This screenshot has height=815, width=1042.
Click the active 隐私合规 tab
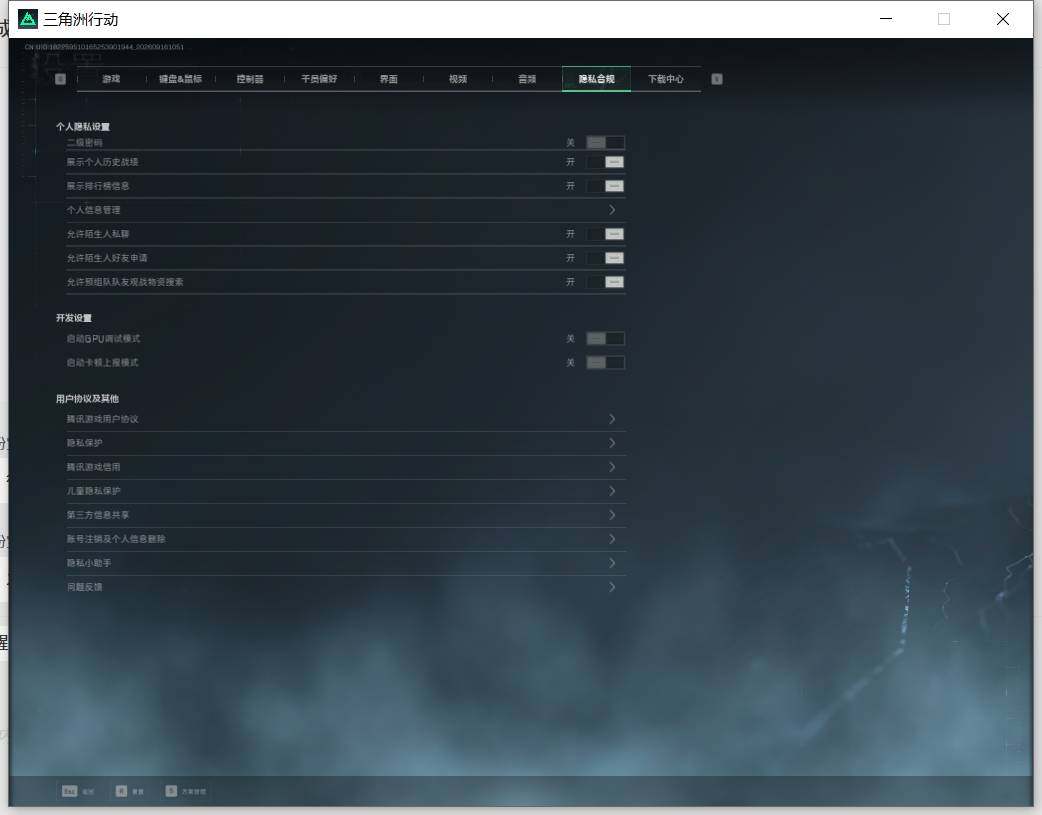[x=596, y=79]
